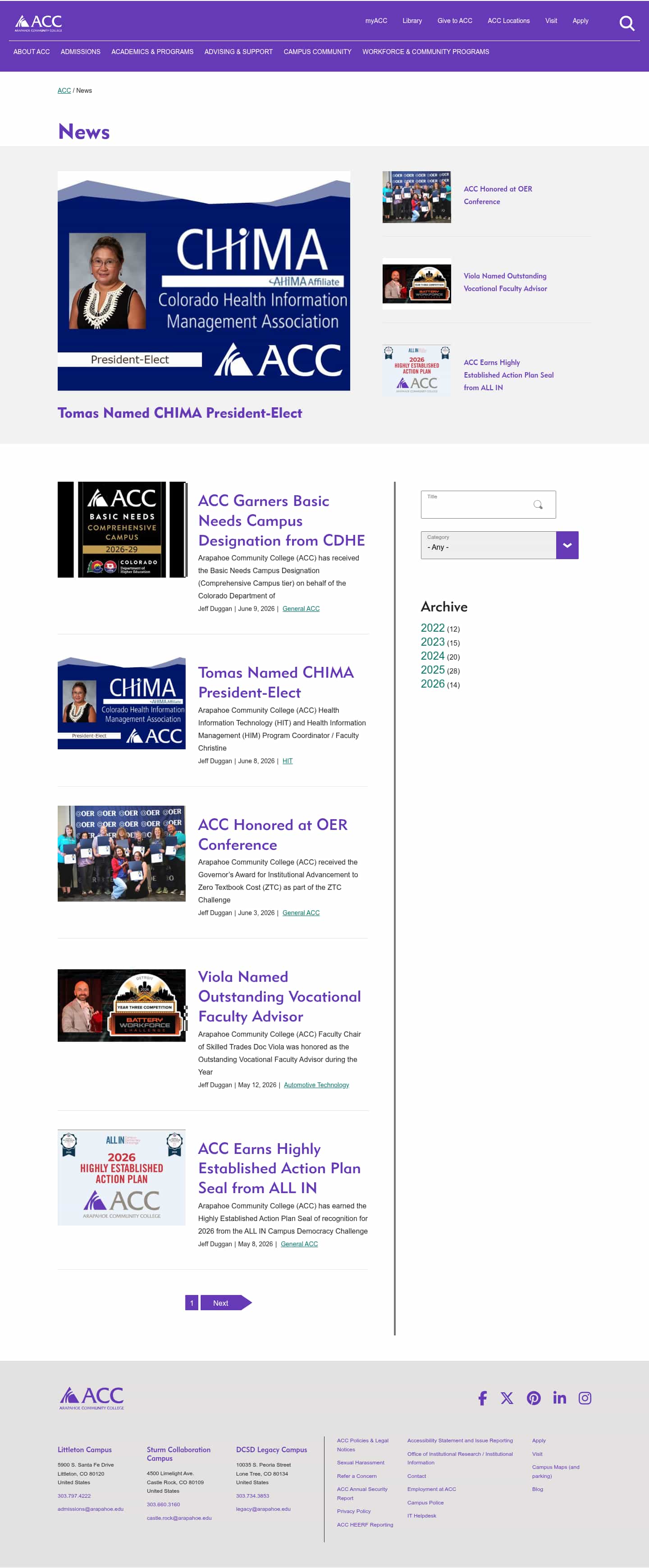Open Workforce & Community Programs menu
The image size is (649, 1568).
425,52
